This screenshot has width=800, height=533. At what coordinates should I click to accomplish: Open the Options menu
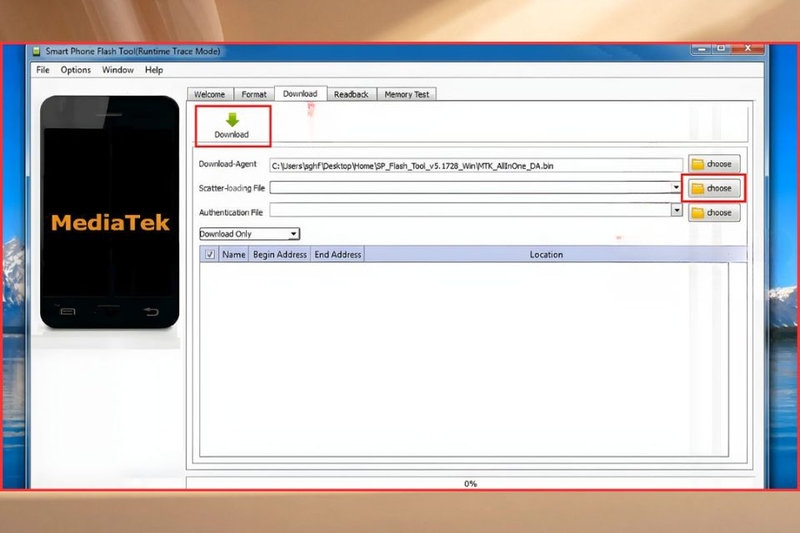pyautogui.click(x=76, y=70)
